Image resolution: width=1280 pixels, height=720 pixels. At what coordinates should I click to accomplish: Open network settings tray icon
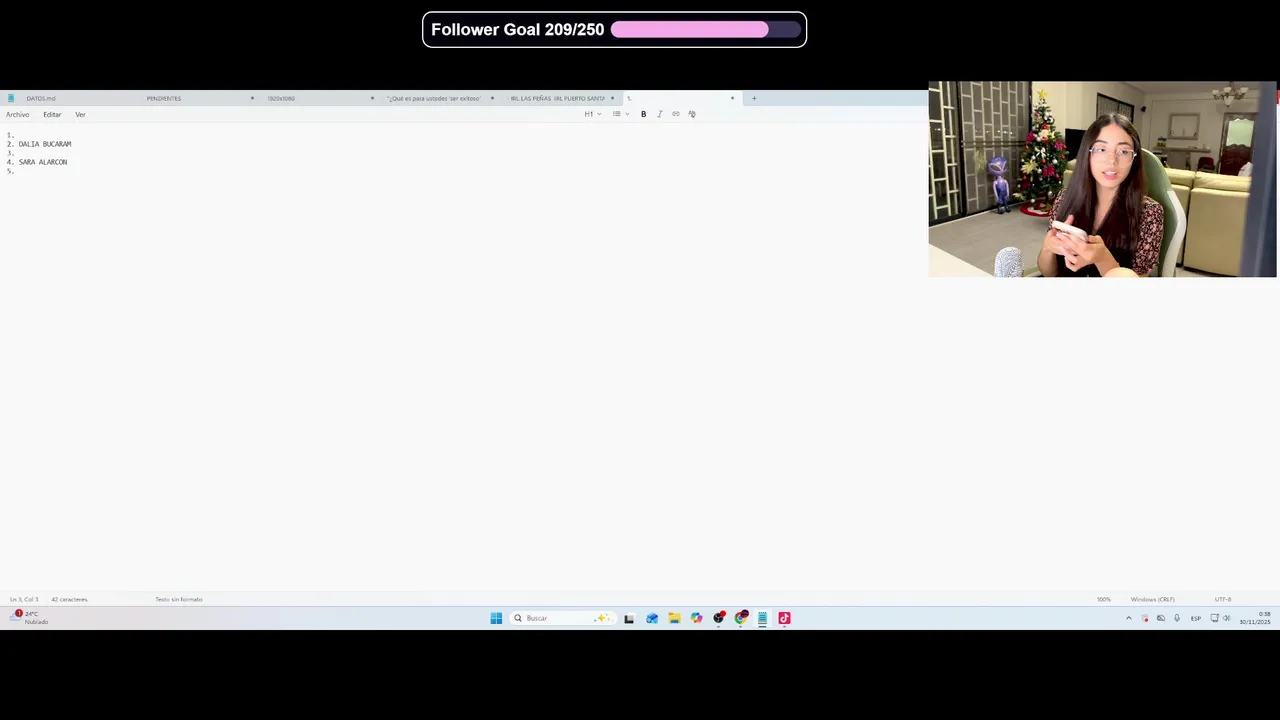pos(1214,618)
